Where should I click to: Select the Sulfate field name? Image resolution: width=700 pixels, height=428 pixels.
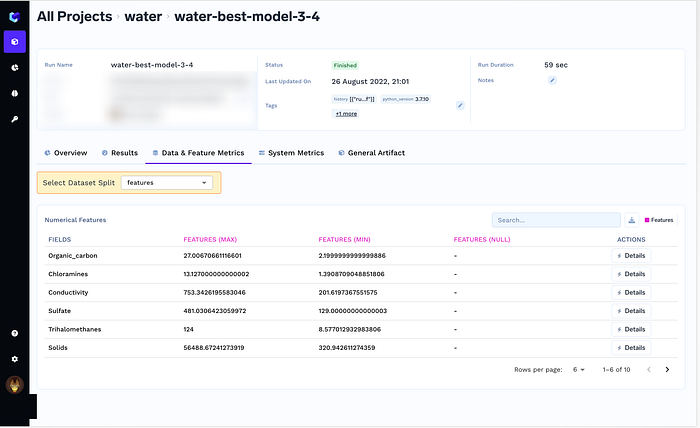pyautogui.click(x=59, y=311)
